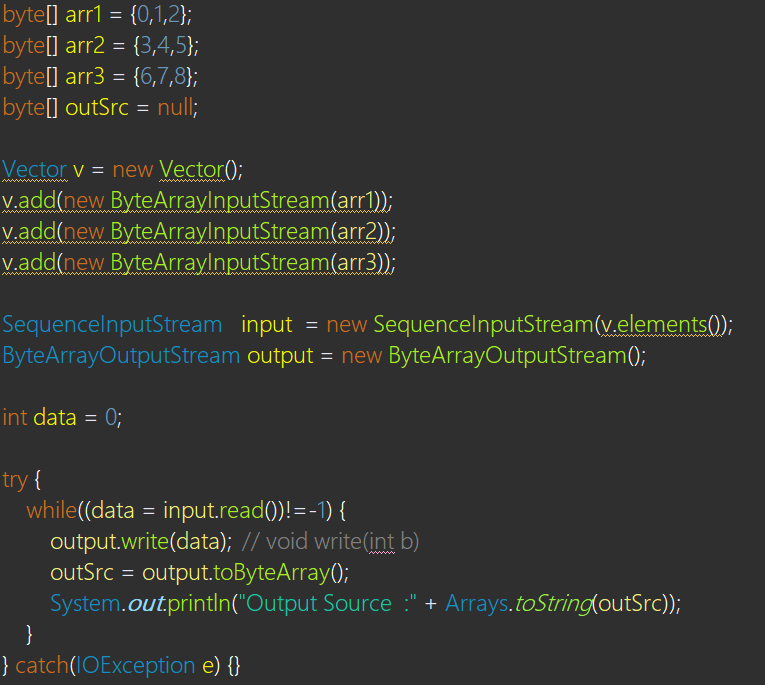Click the variable name arr1 in its declaration
The height and width of the screenshot is (685, 765).
[x=83, y=15]
